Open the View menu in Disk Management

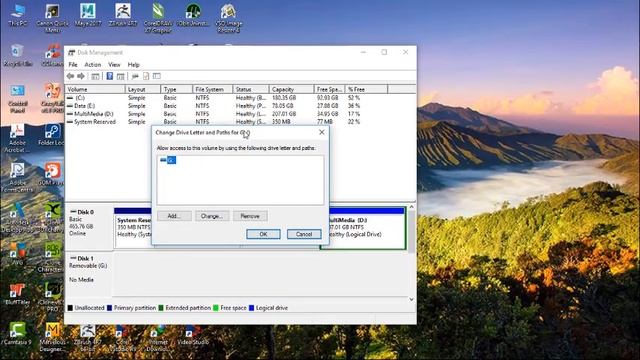click(x=114, y=64)
